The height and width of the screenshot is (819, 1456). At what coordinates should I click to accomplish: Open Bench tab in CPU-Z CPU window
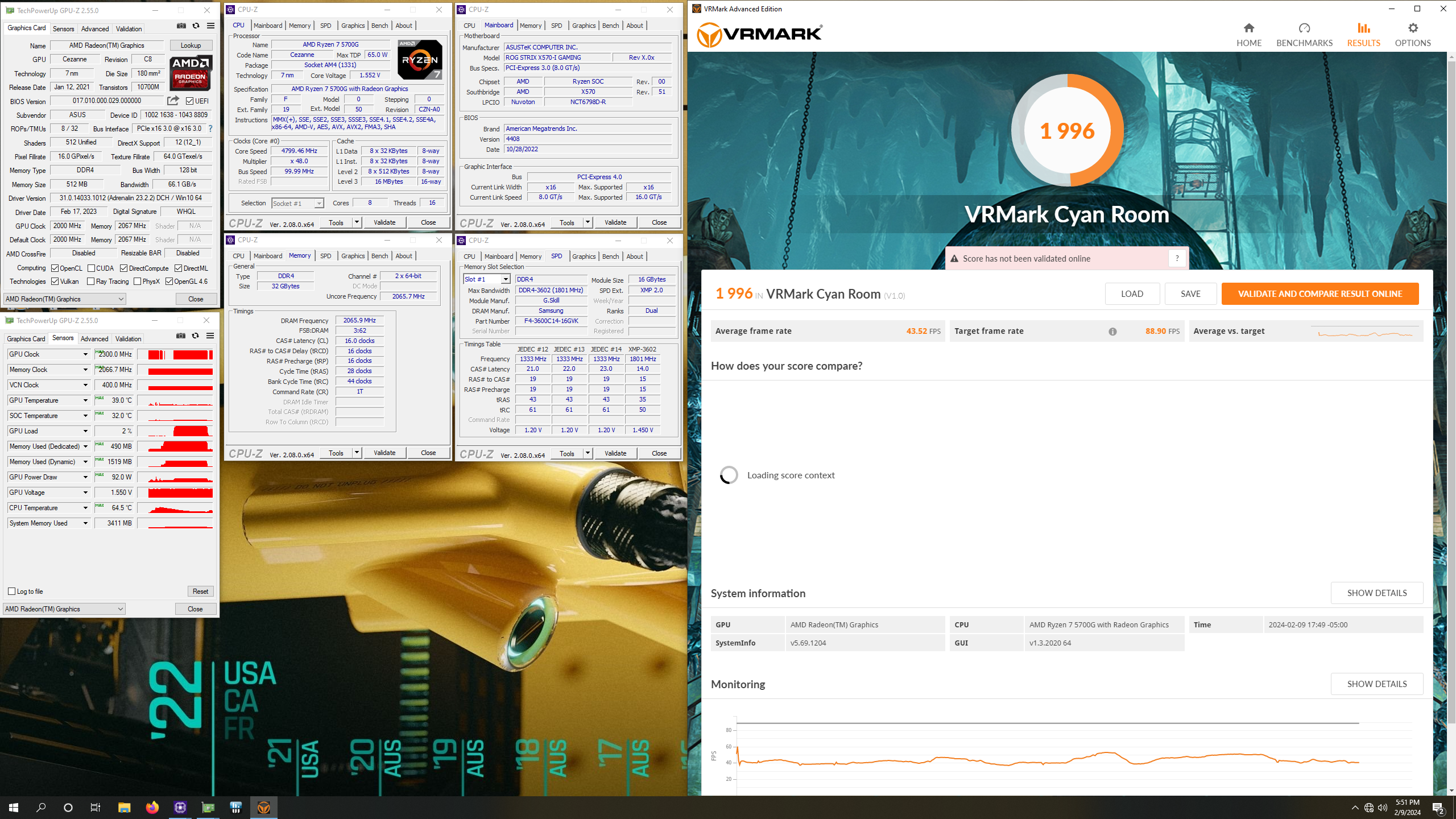point(379,26)
